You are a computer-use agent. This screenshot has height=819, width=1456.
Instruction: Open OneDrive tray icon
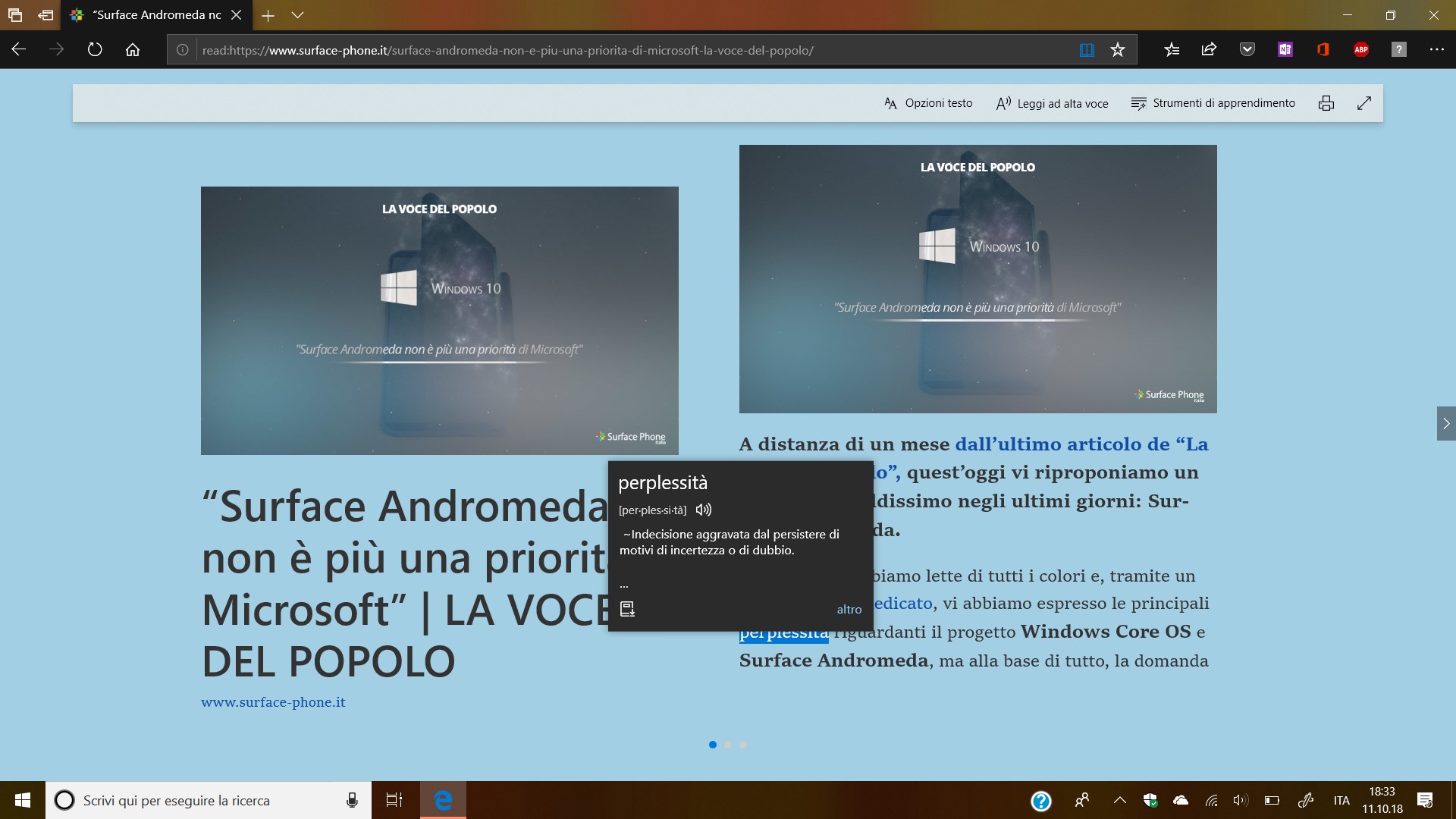[x=1181, y=800]
